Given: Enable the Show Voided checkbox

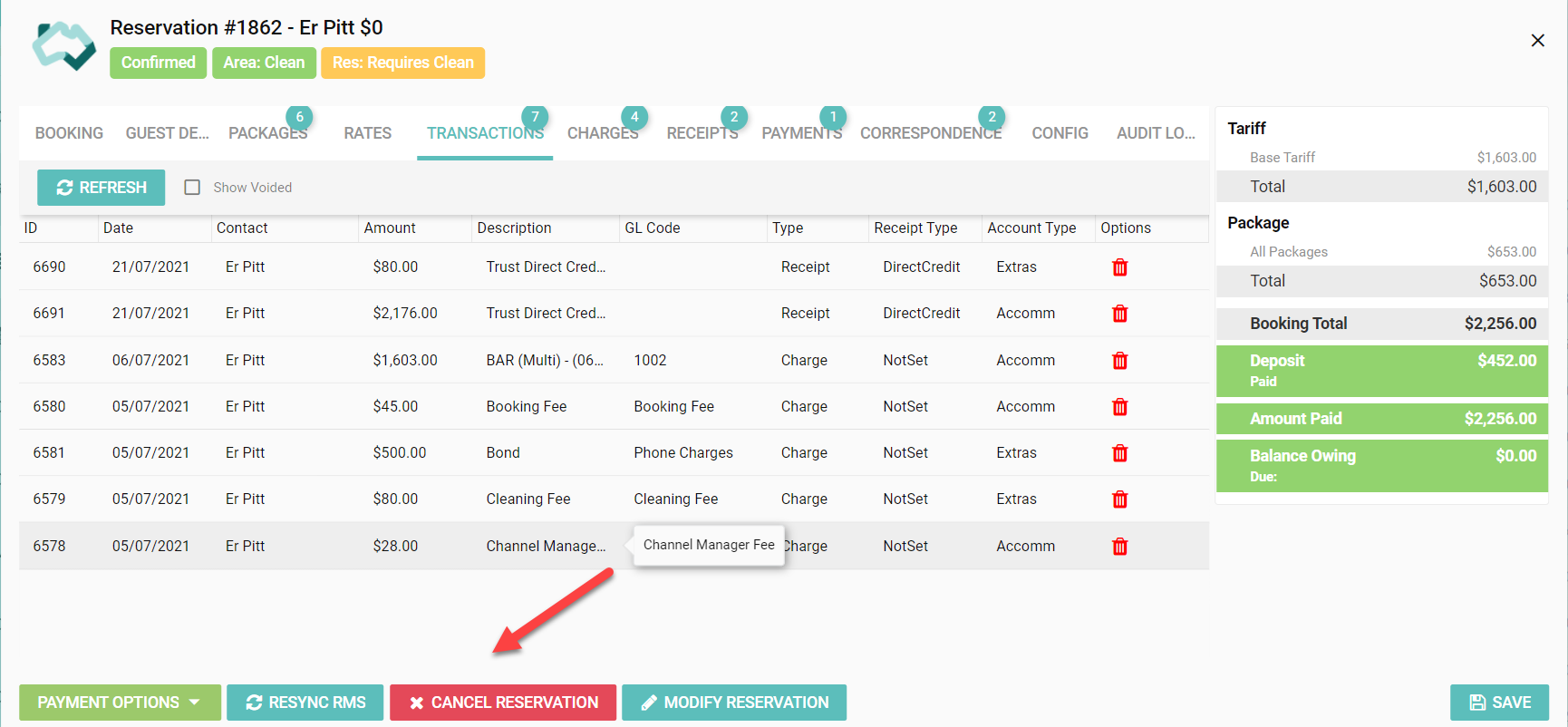Looking at the screenshot, I should click(192, 188).
